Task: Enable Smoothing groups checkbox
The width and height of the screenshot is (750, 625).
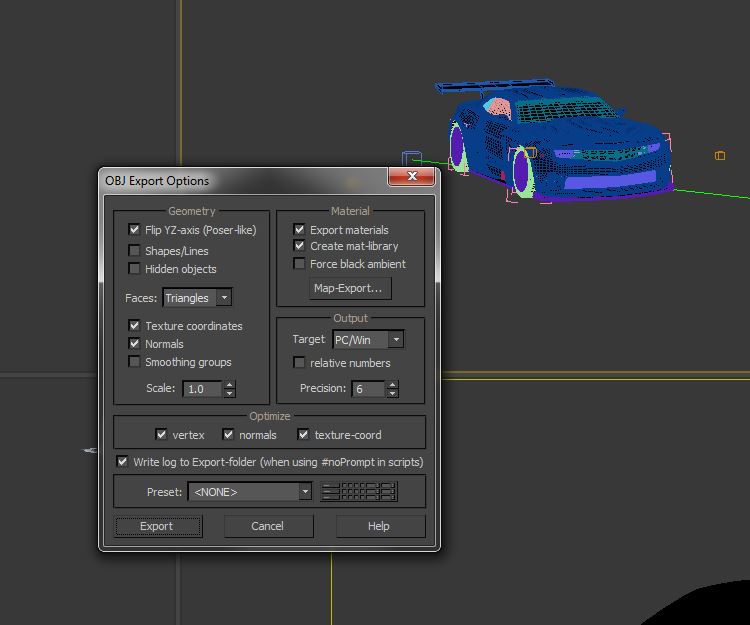Action: 134,362
